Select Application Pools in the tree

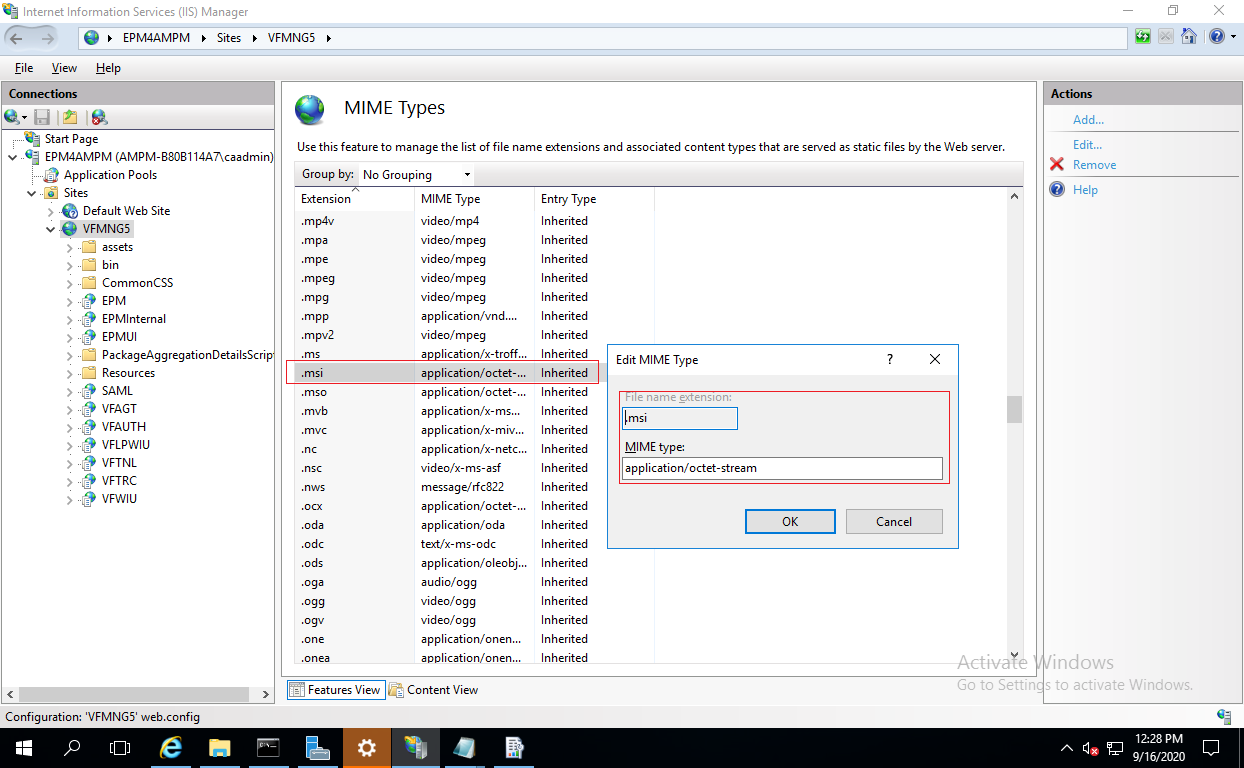110,175
